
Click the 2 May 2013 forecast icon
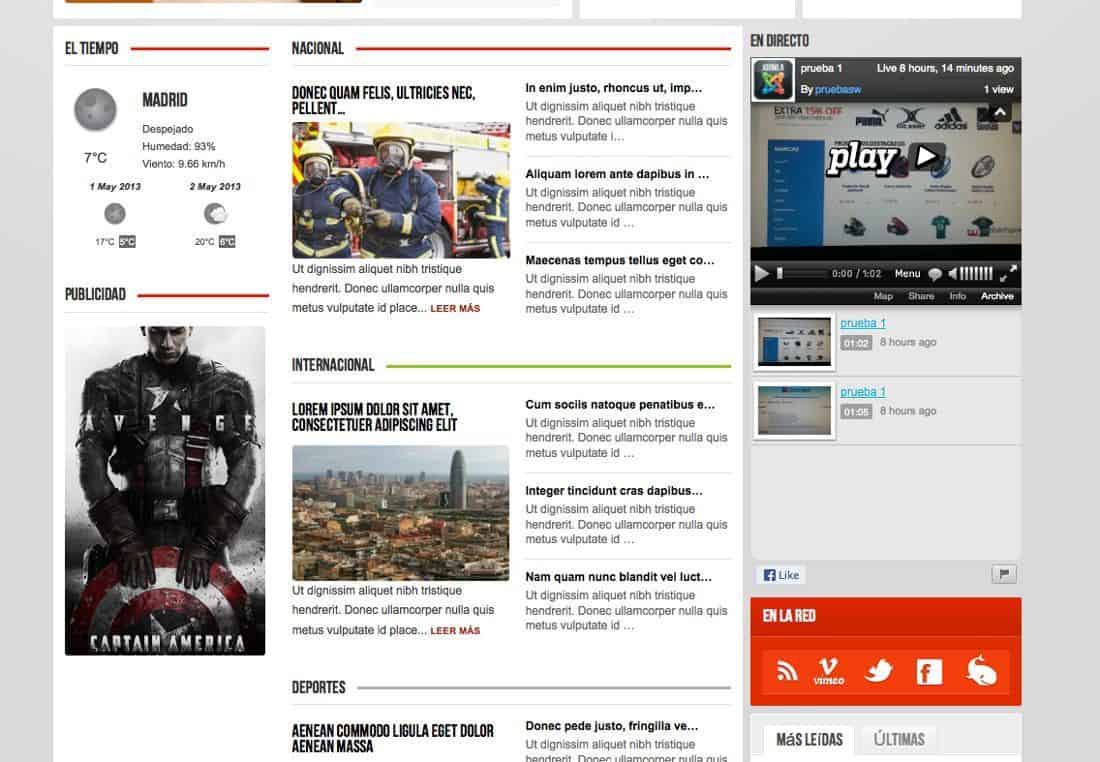(x=215, y=213)
